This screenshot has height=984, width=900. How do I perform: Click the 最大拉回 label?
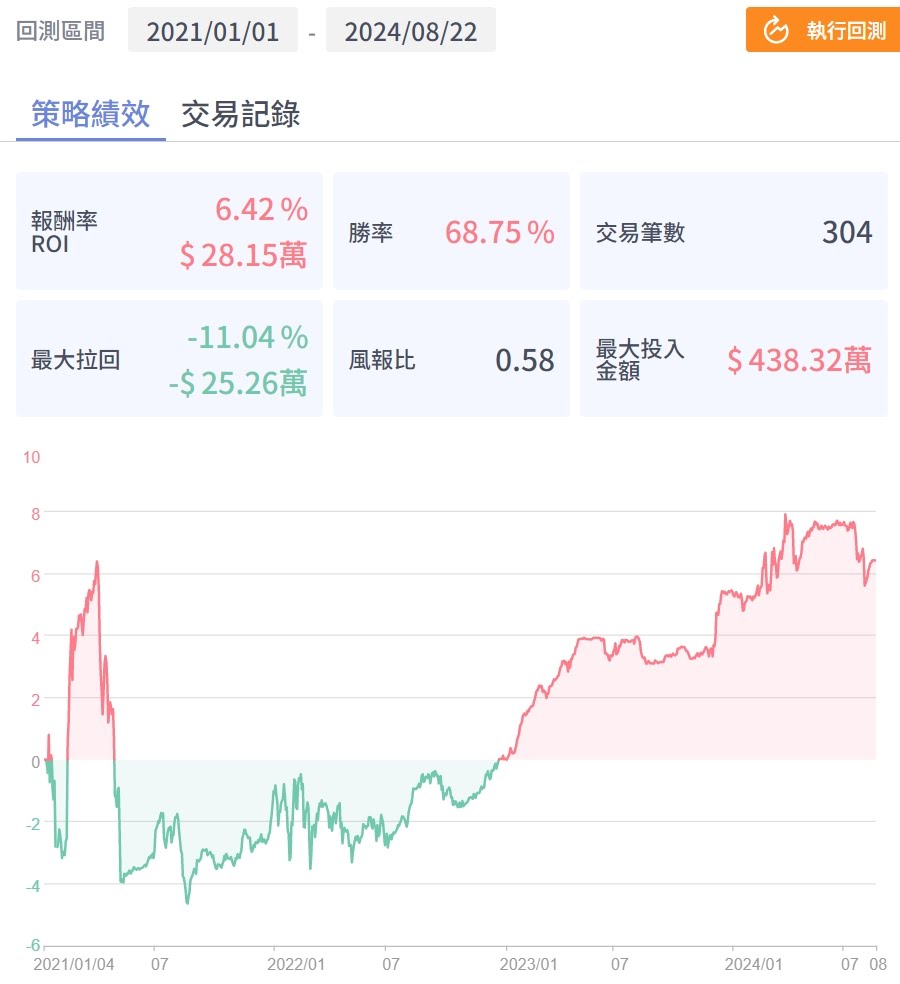click(x=76, y=360)
